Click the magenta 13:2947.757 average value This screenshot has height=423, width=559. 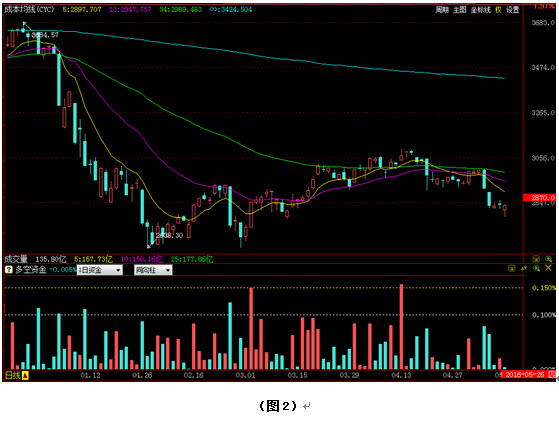(x=130, y=10)
